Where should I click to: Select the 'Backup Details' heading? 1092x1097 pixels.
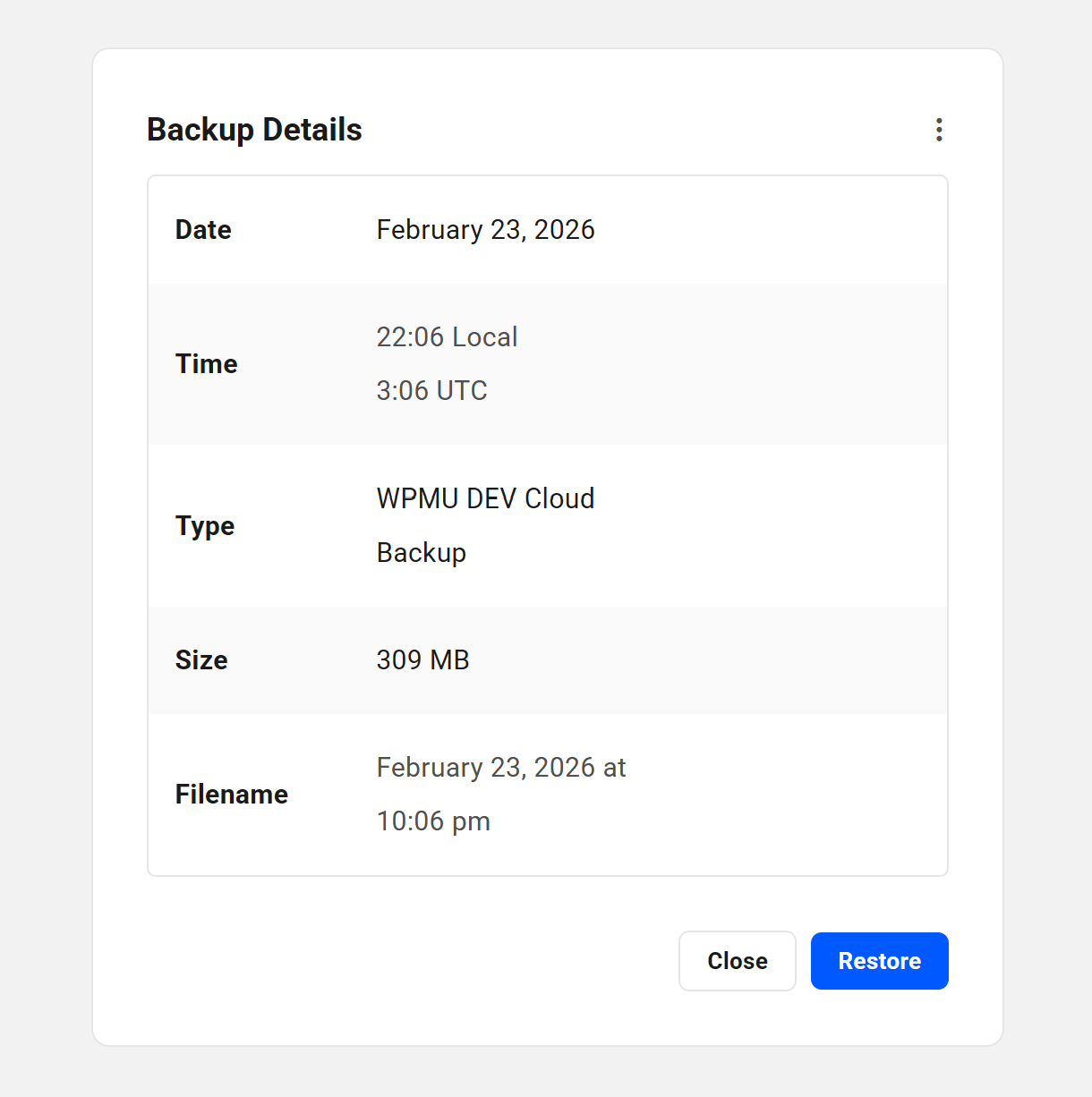tap(254, 130)
